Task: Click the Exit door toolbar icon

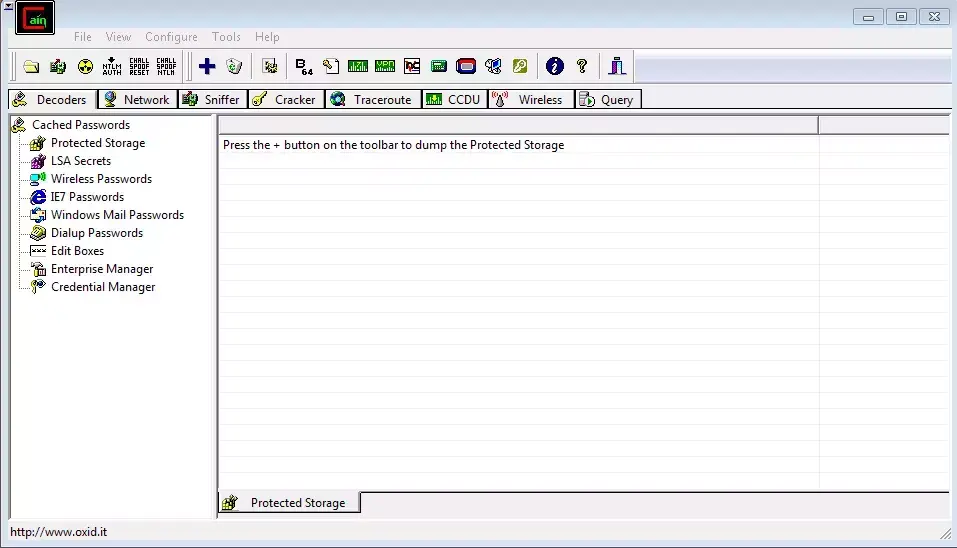Action: pos(617,66)
